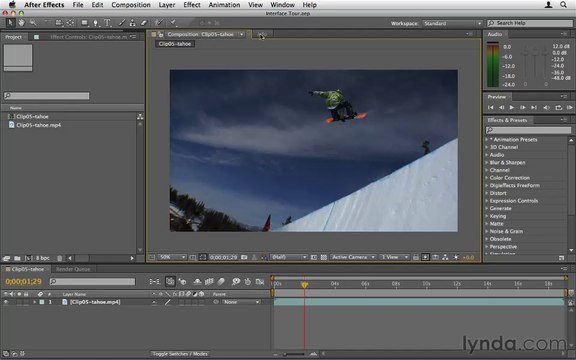Select the Hand tool

pyautogui.click(x=22, y=23)
